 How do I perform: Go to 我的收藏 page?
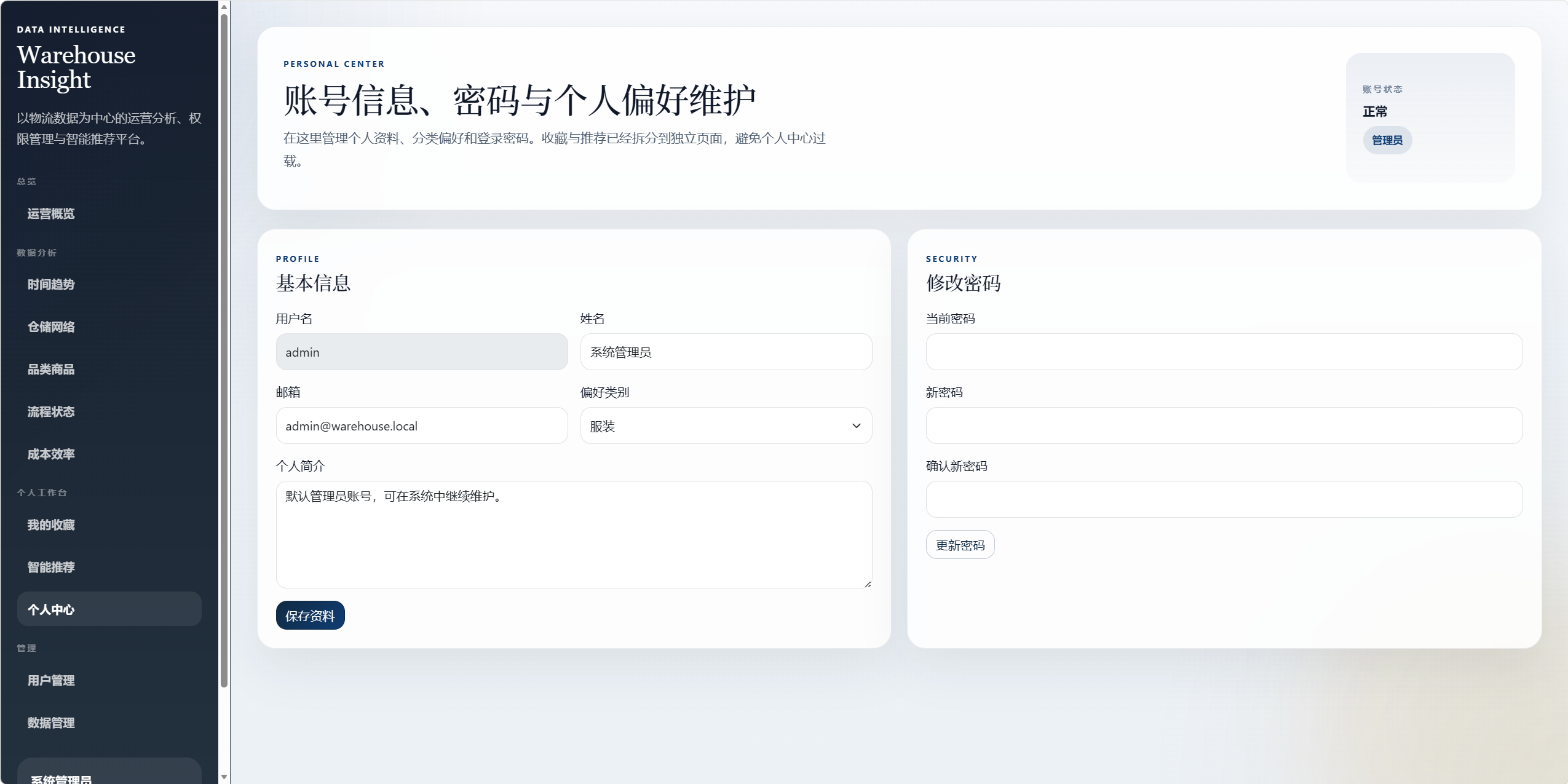(x=51, y=525)
